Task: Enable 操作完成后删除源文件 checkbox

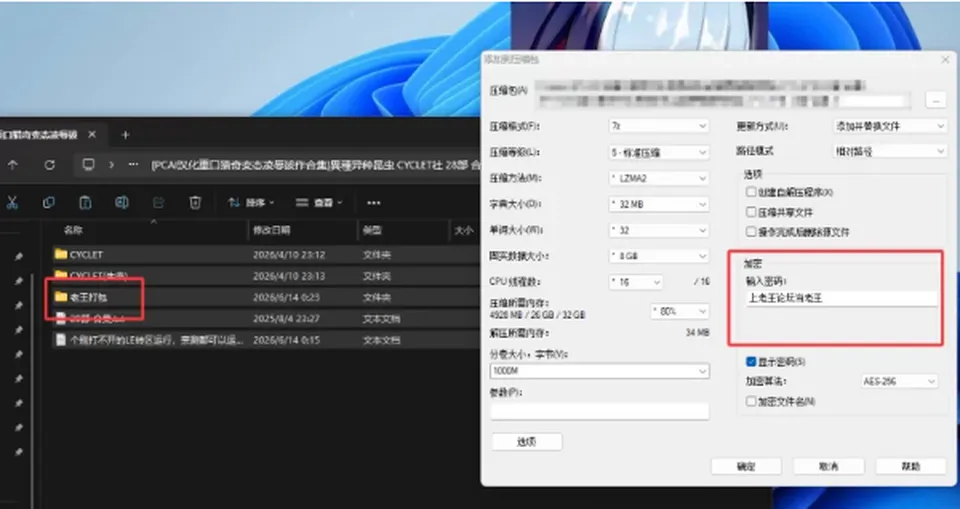Action: tap(751, 232)
